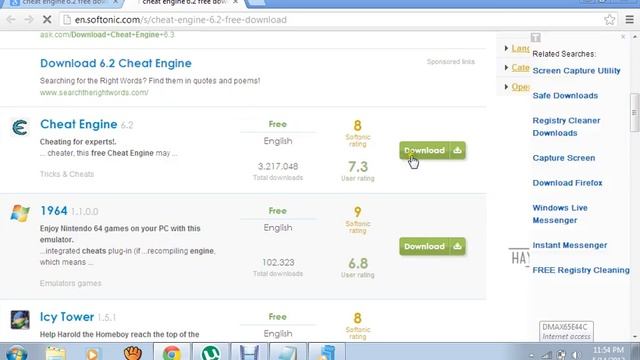Open uTorrent from the taskbar
Image resolution: width=640 pixels, height=360 pixels.
pos(211,353)
